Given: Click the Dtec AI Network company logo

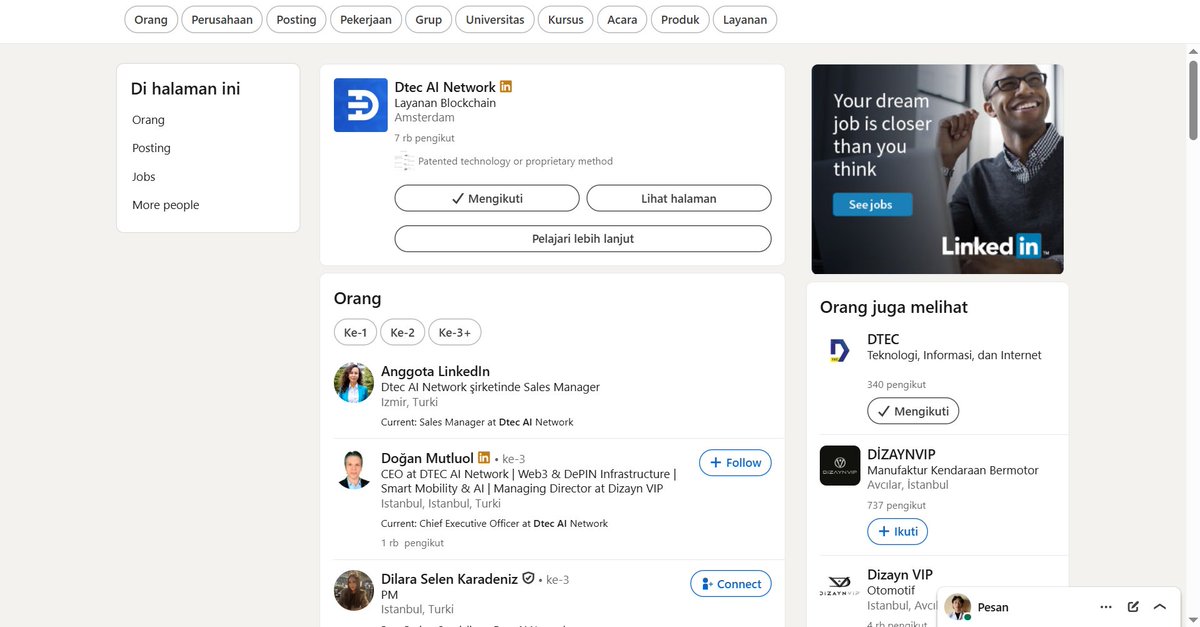Looking at the screenshot, I should (360, 105).
